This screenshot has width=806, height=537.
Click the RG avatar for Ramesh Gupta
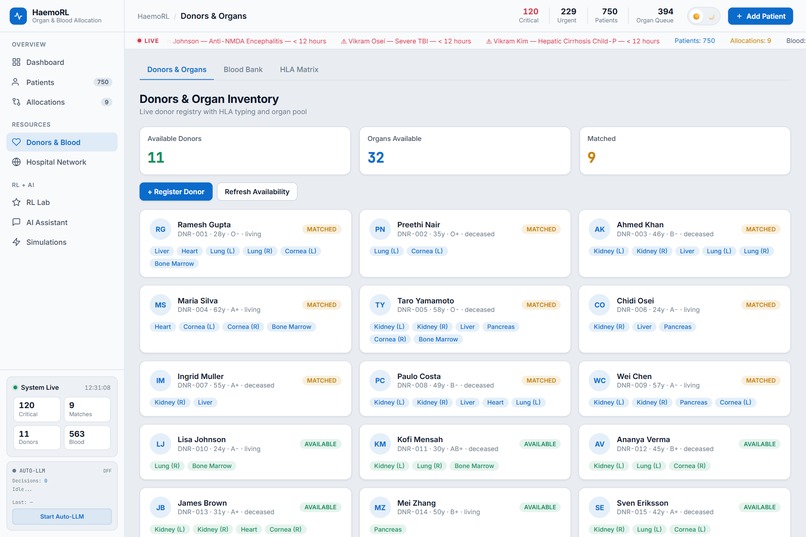pos(160,229)
